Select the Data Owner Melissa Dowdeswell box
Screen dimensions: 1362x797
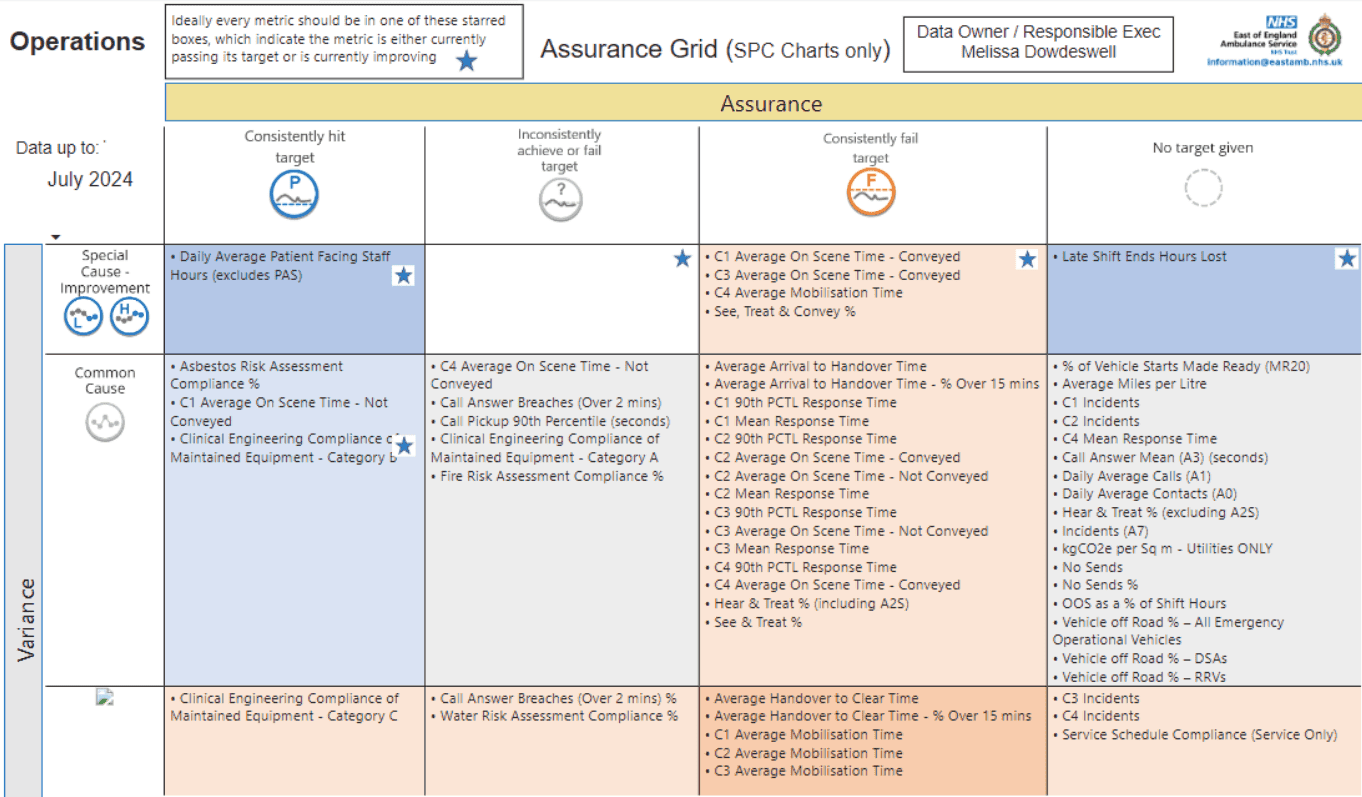coord(1037,44)
